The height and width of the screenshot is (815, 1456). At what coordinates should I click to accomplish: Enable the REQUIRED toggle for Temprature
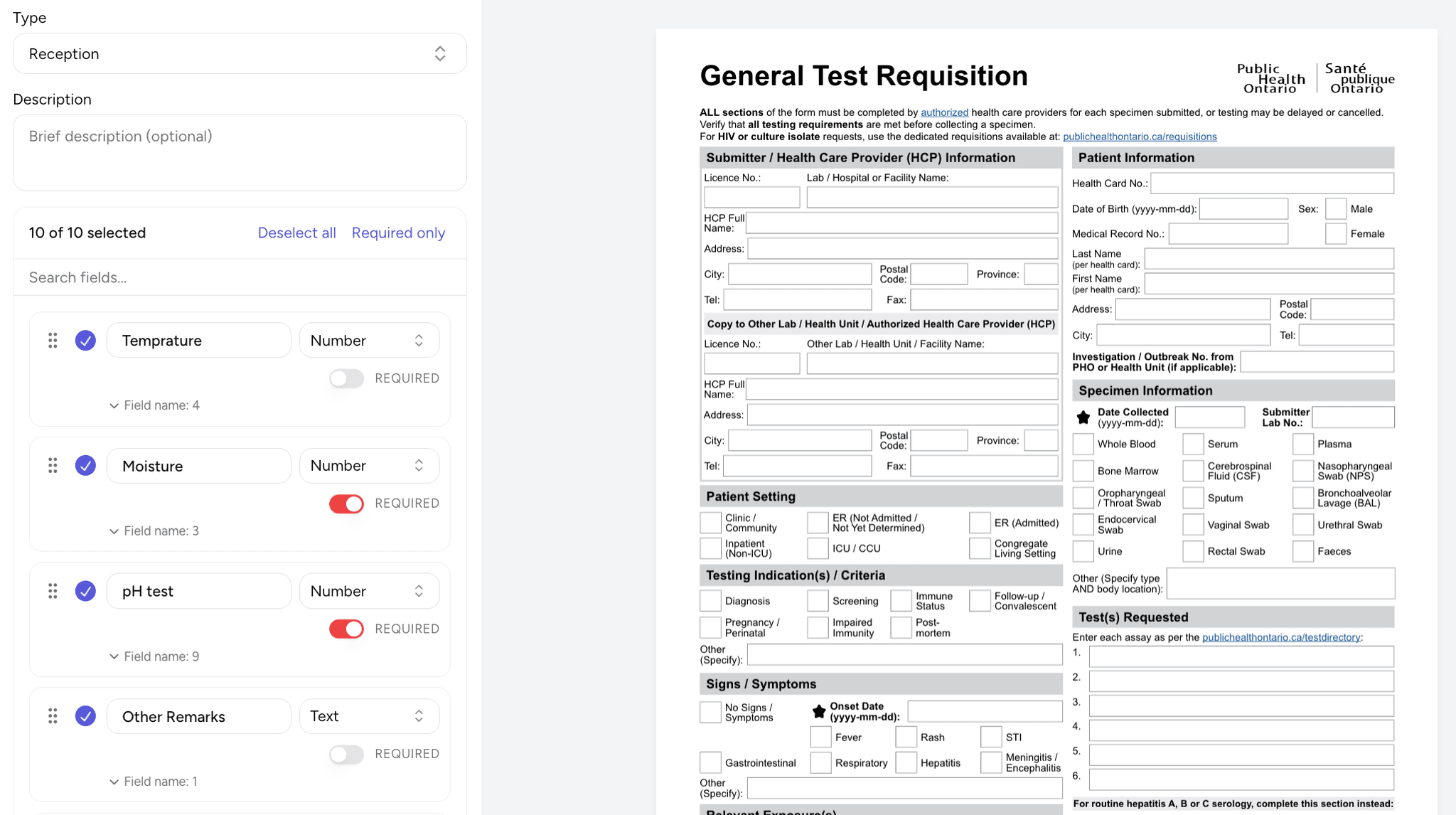[x=346, y=378]
